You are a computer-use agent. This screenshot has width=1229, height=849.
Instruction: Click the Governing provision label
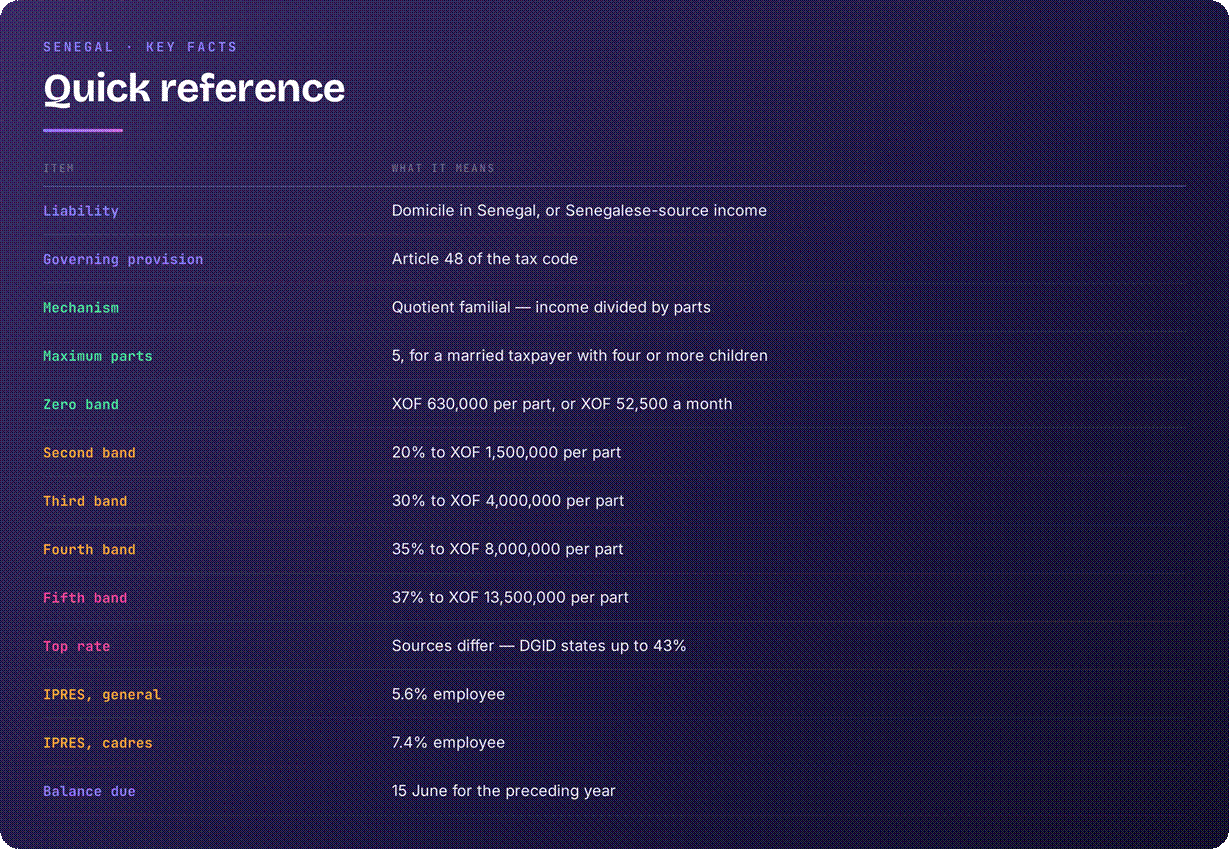coord(123,259)
